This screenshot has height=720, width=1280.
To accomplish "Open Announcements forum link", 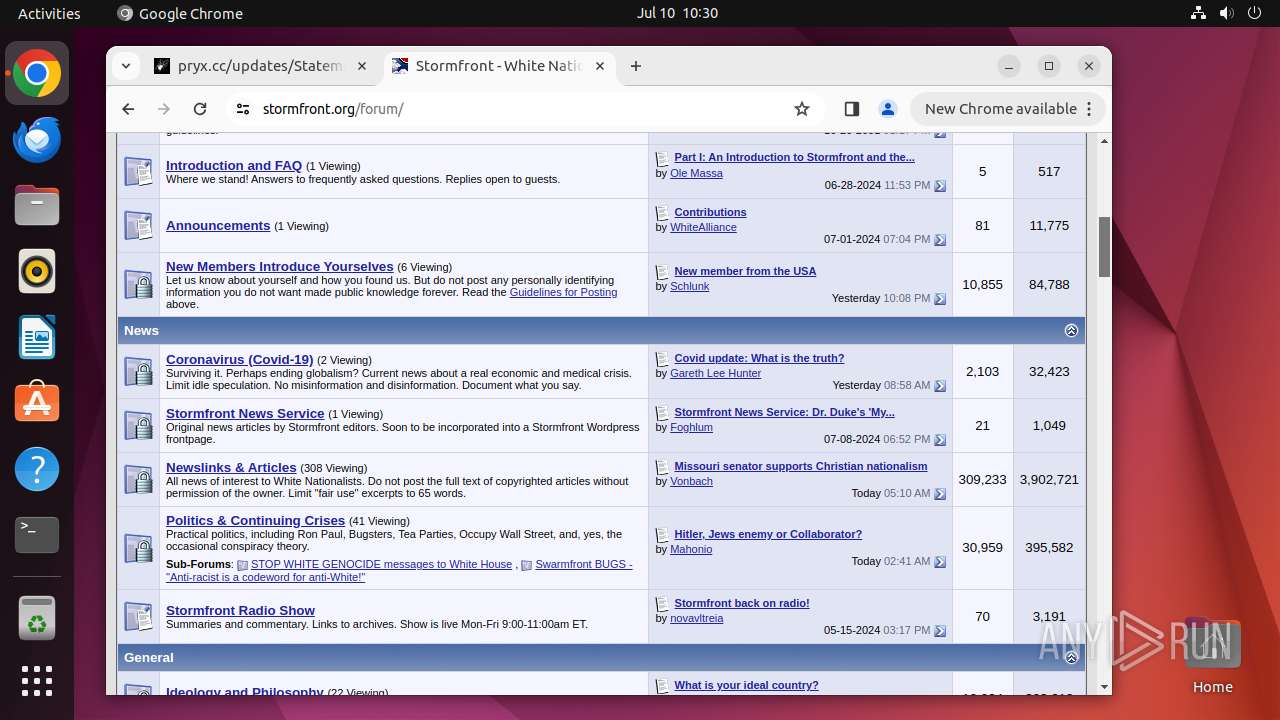I will coord(218,226).
